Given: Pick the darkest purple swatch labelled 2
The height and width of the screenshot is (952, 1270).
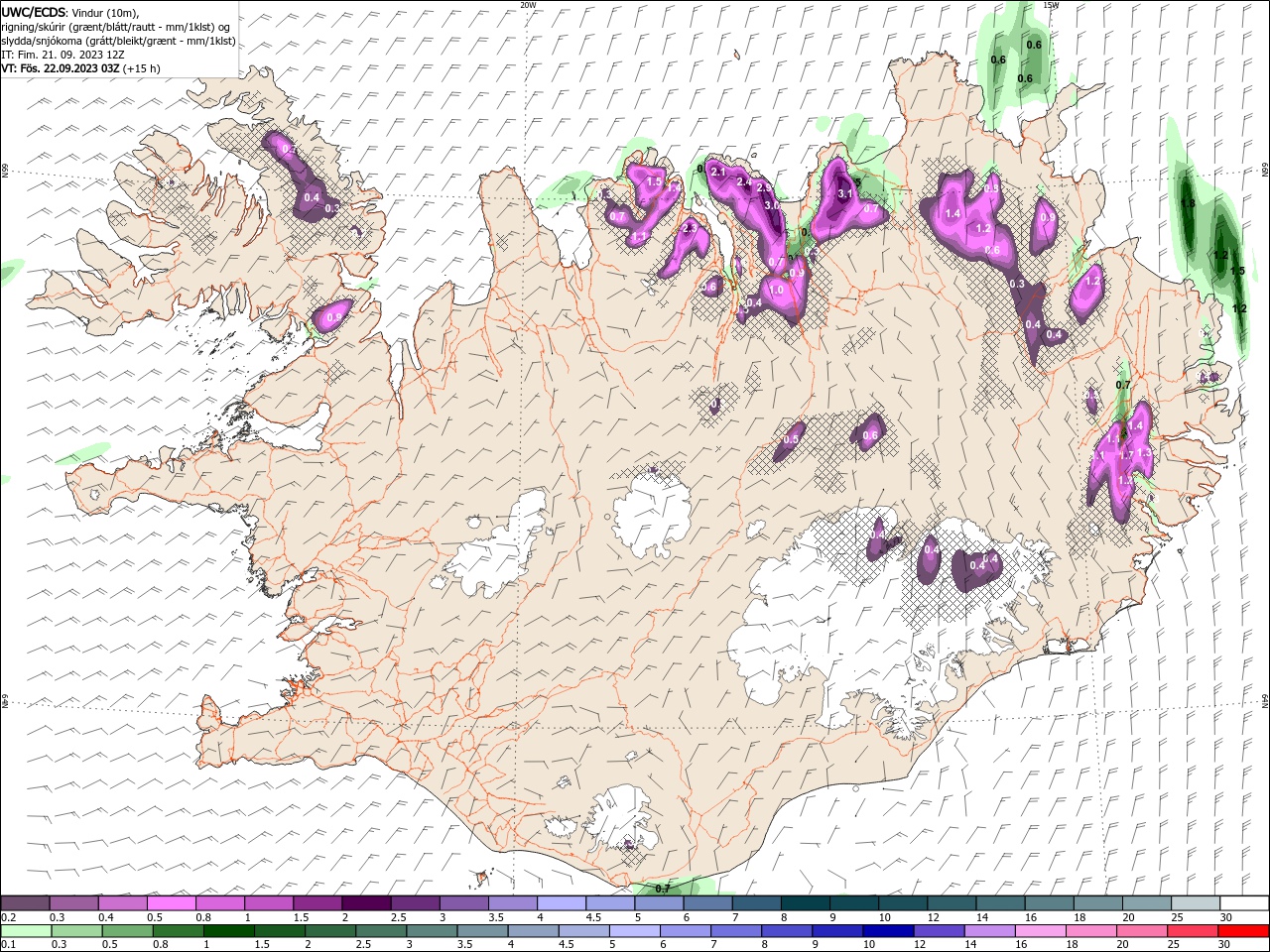Looking at the screenshot, I should tap(365, 903).
